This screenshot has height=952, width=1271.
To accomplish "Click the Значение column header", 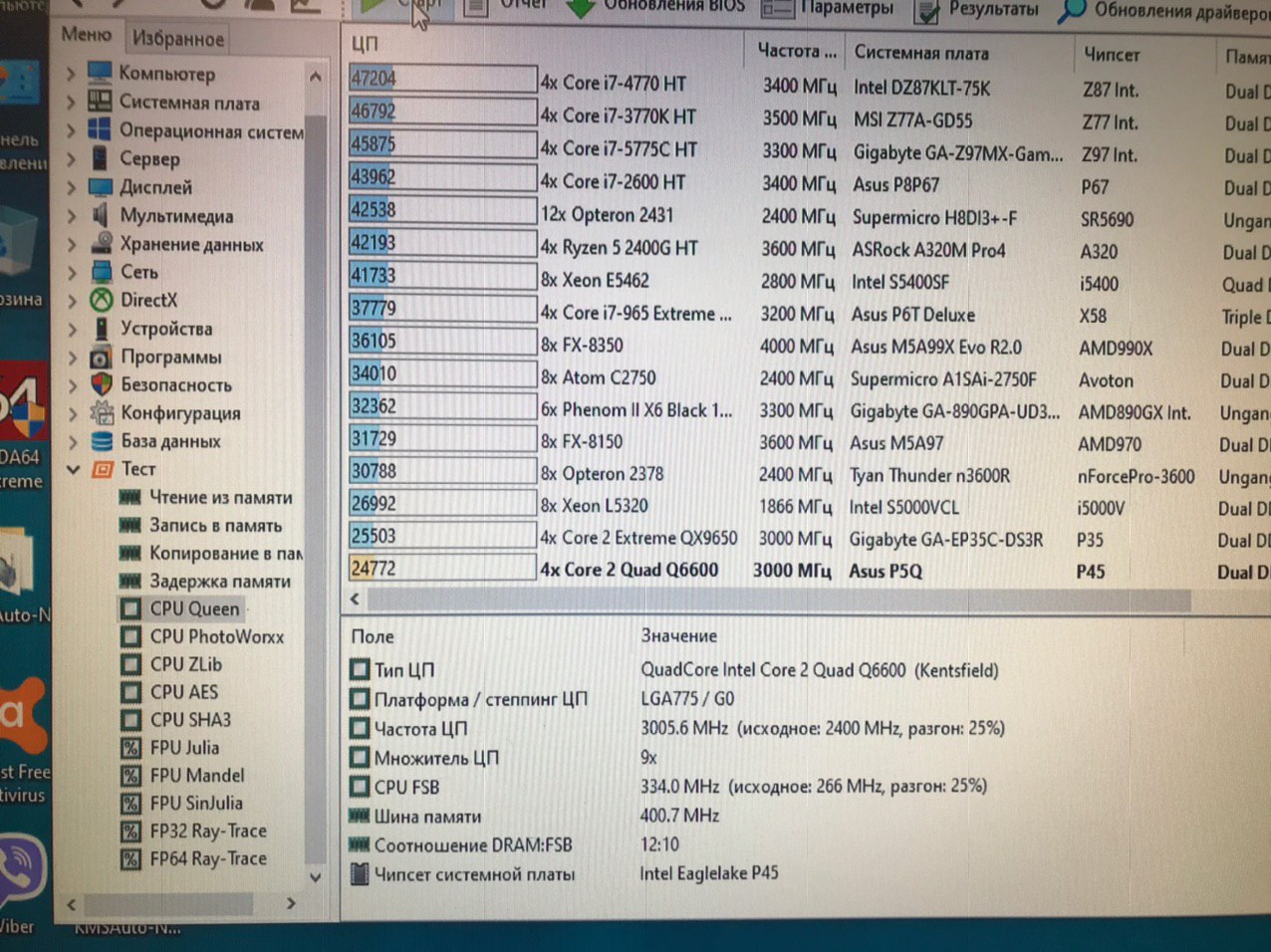I will pos(679,635).
